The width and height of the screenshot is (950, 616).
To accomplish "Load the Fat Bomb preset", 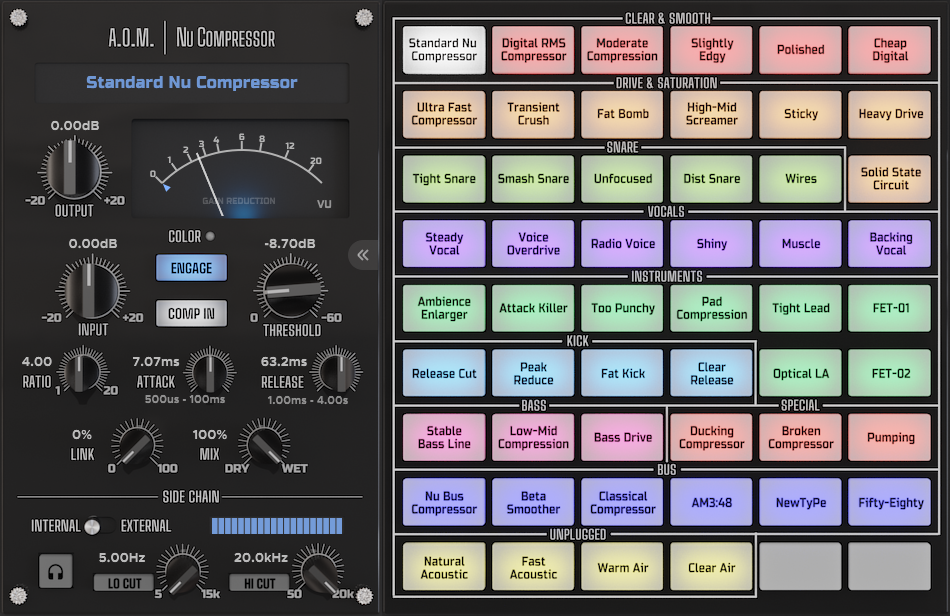I will coord(622,114).
